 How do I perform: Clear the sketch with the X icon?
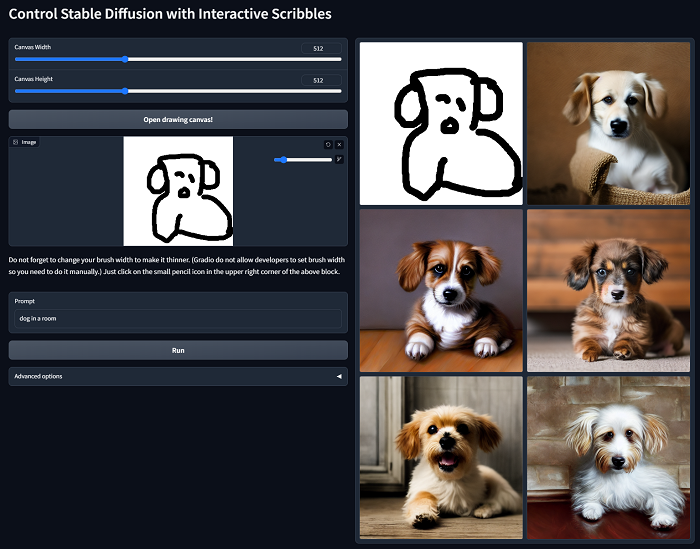click(339, 144)
